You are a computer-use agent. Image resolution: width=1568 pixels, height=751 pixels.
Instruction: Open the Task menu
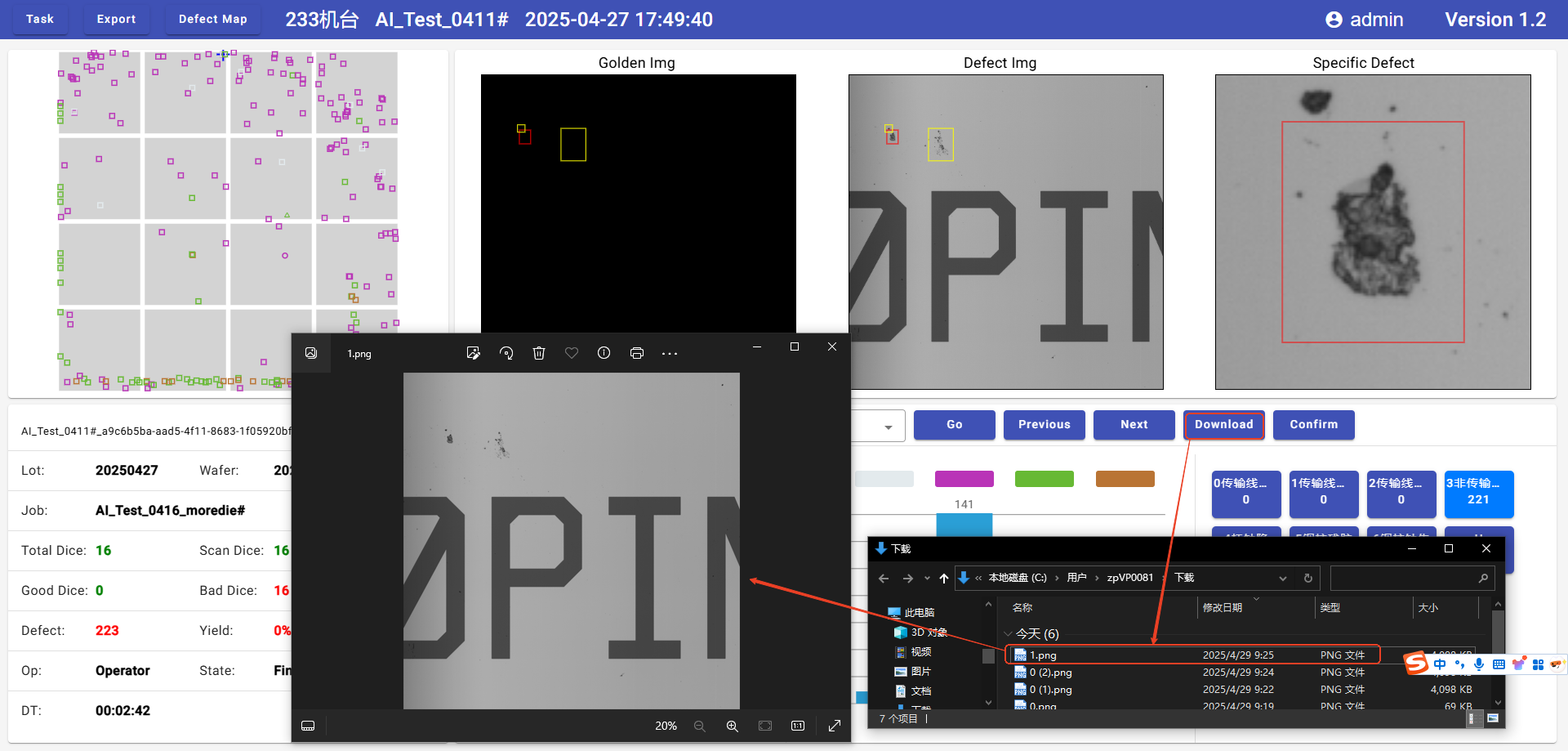40,19
